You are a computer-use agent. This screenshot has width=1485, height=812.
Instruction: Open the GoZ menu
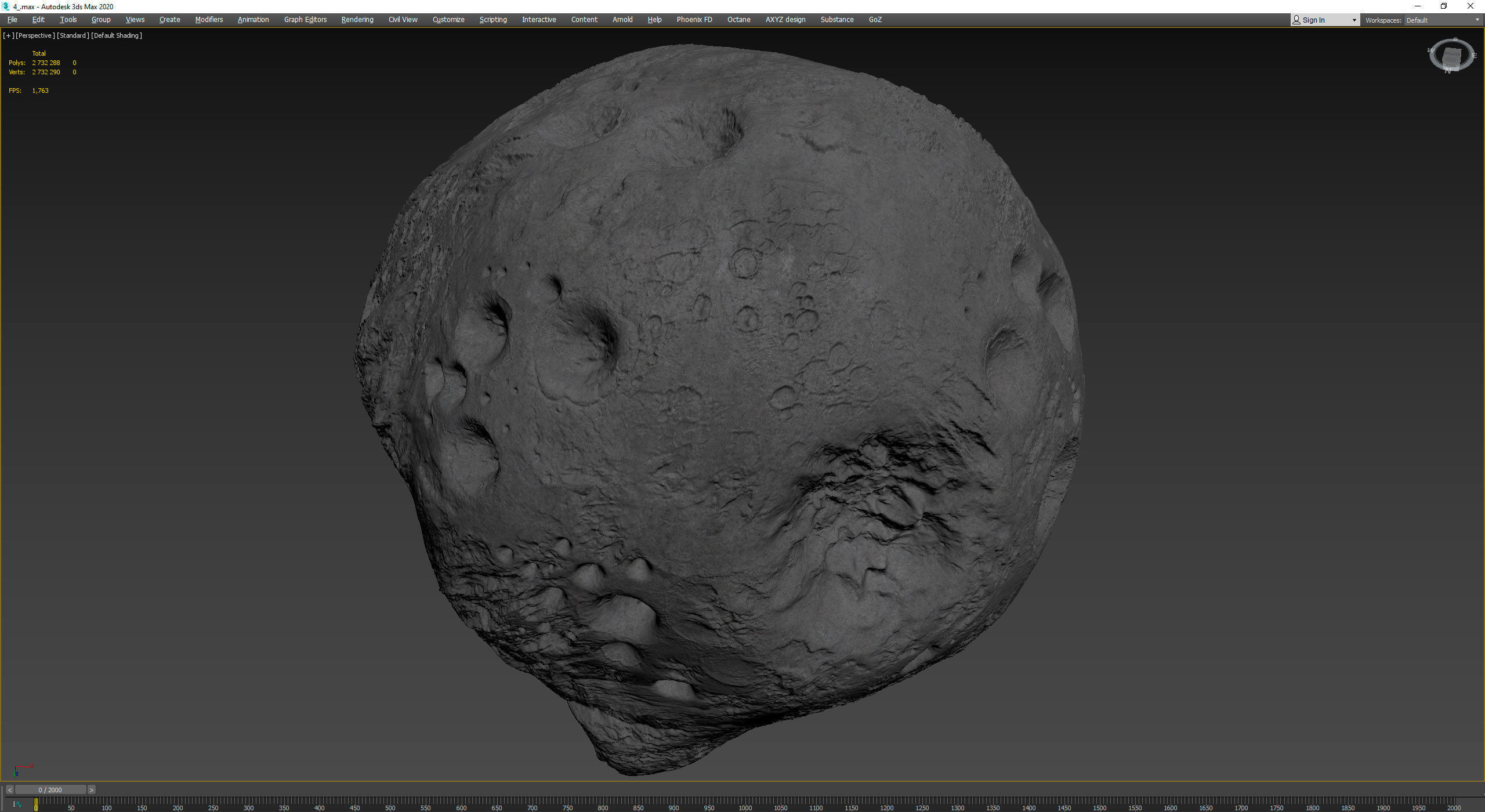click(875, 20)
